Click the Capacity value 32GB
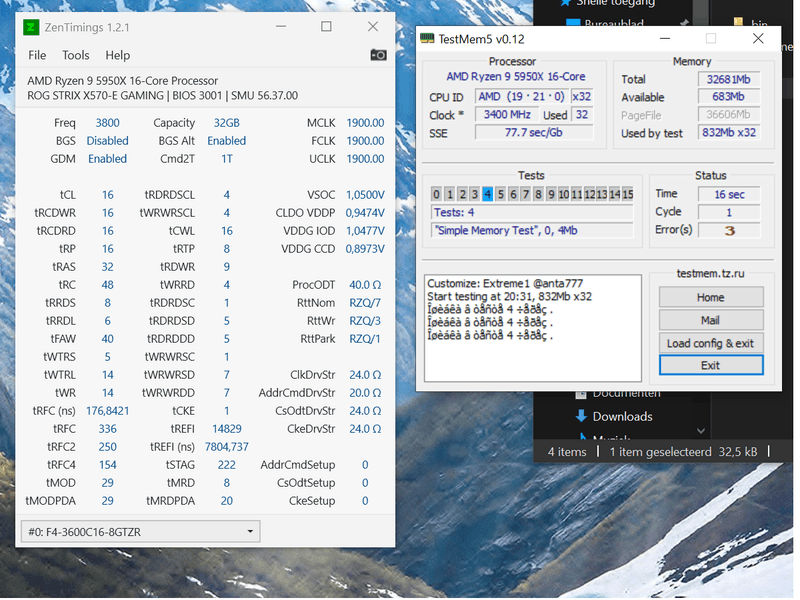800x600 pixels. [x=227, y=123]
